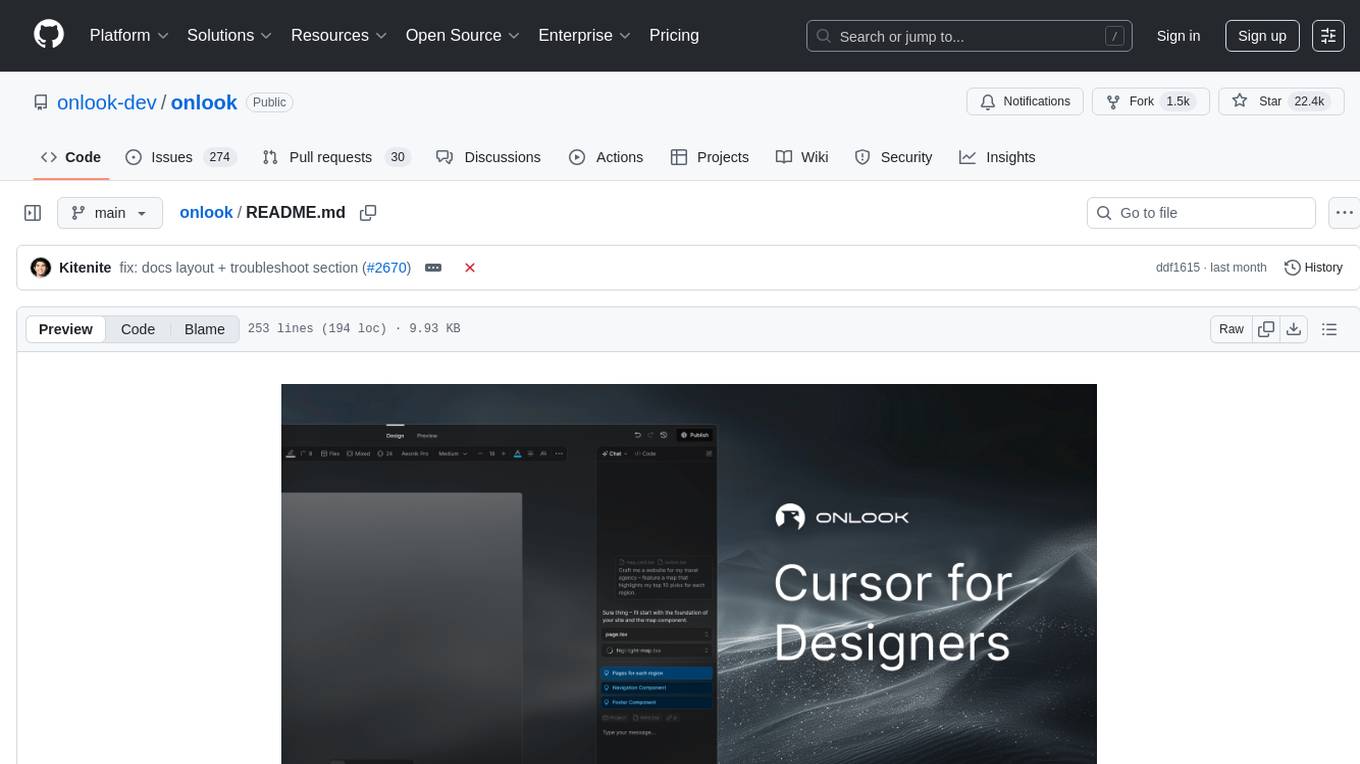
Task: Select the Blame view
Action: point(204,329)
